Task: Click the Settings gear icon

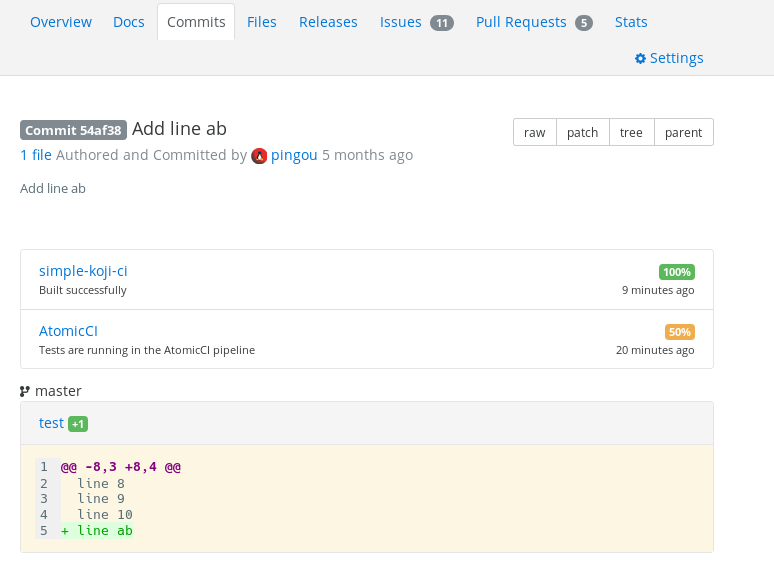Action: click(640, 59)
